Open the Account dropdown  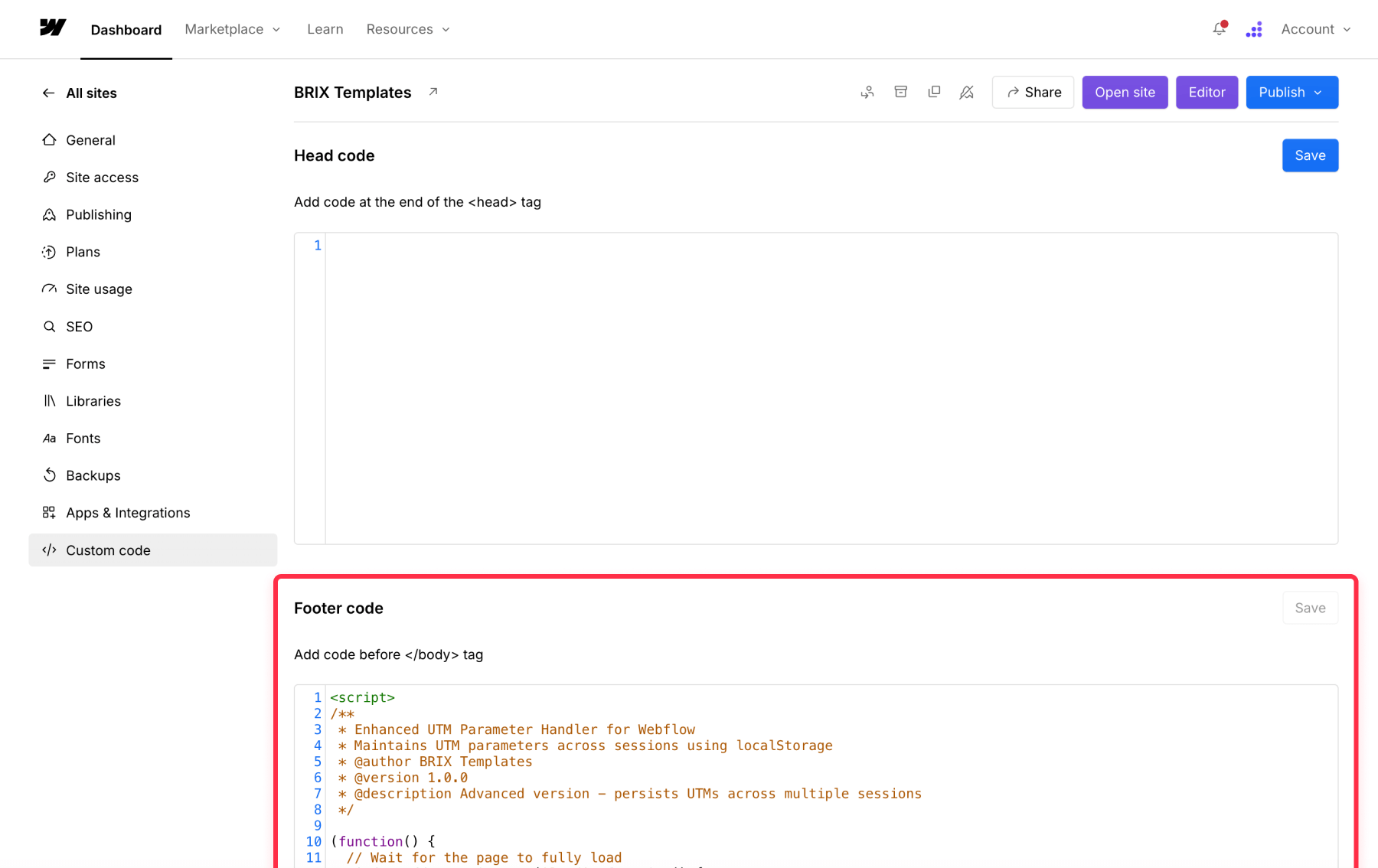pos(1316,29)
